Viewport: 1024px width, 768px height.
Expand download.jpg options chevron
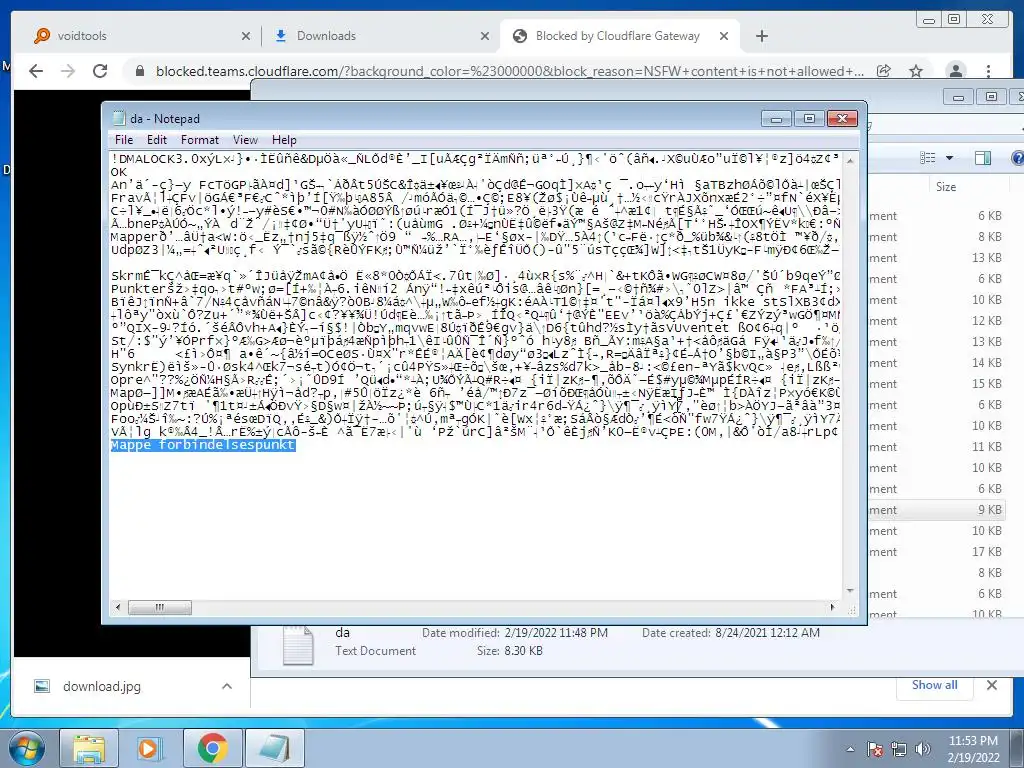click(x=227, y=686)
